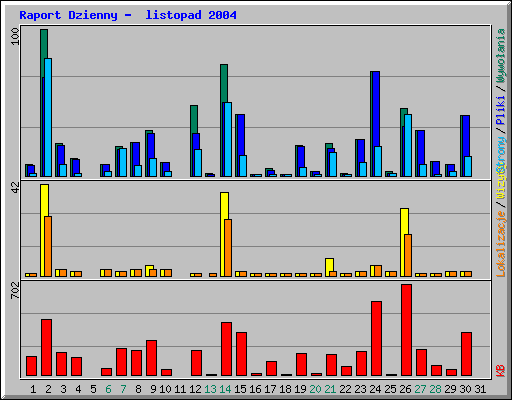512x400 pixels.
Task: Click day label "5" on the x-axis
Action: point(93,389)
